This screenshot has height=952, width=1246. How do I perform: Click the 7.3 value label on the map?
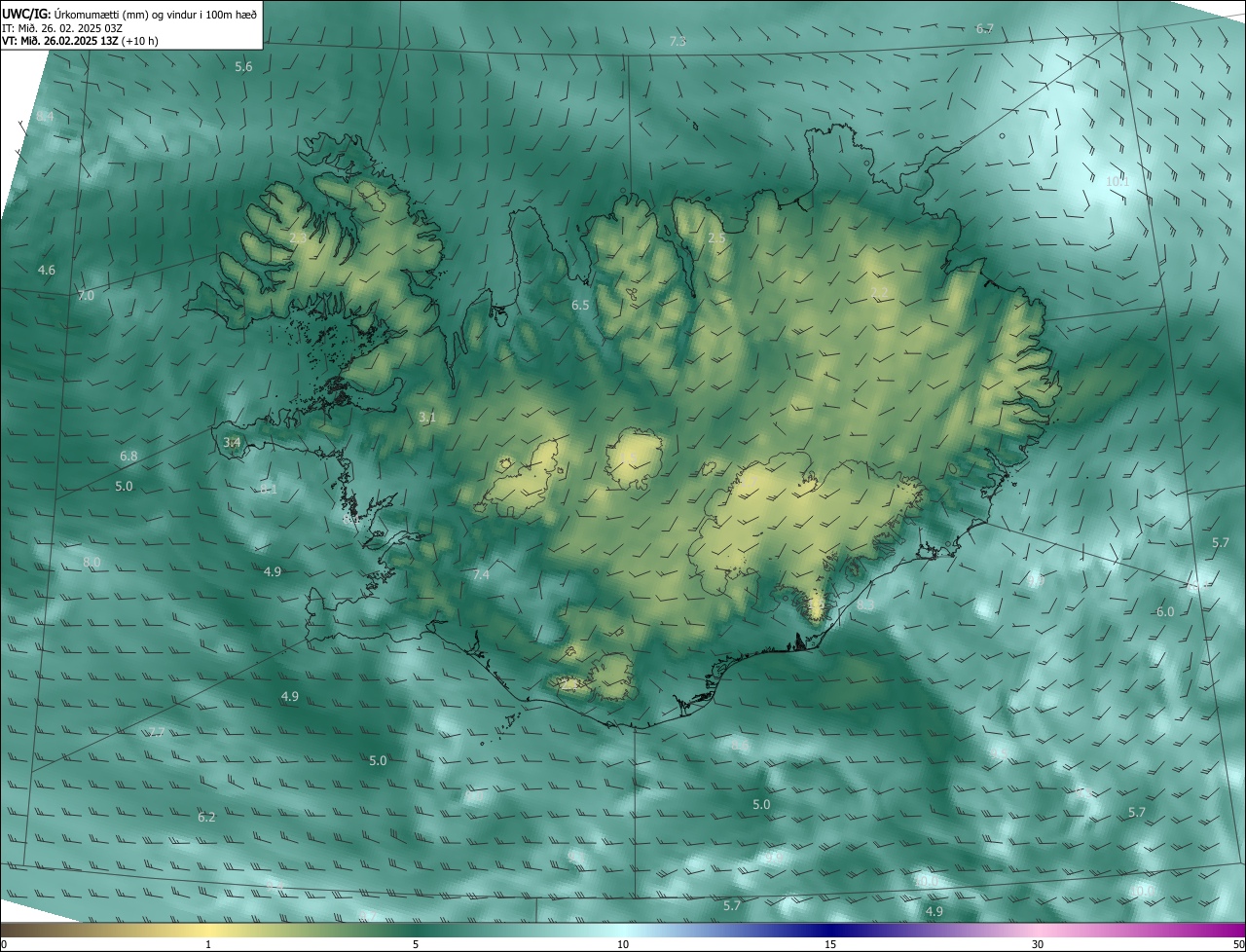click(678, 41)
